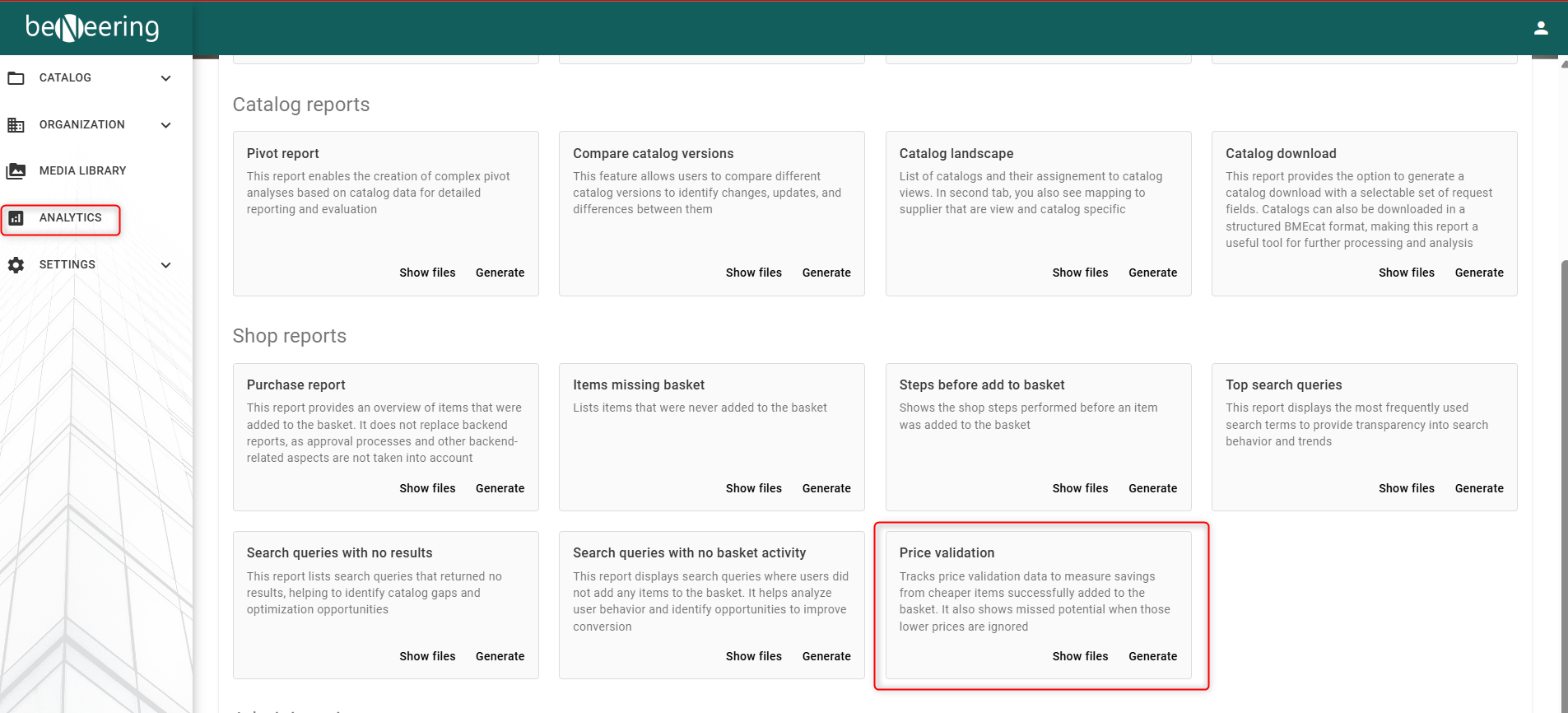Click the Settings gear icon
Viewport: 1568px width, 713px height.
tap(16, 265)
